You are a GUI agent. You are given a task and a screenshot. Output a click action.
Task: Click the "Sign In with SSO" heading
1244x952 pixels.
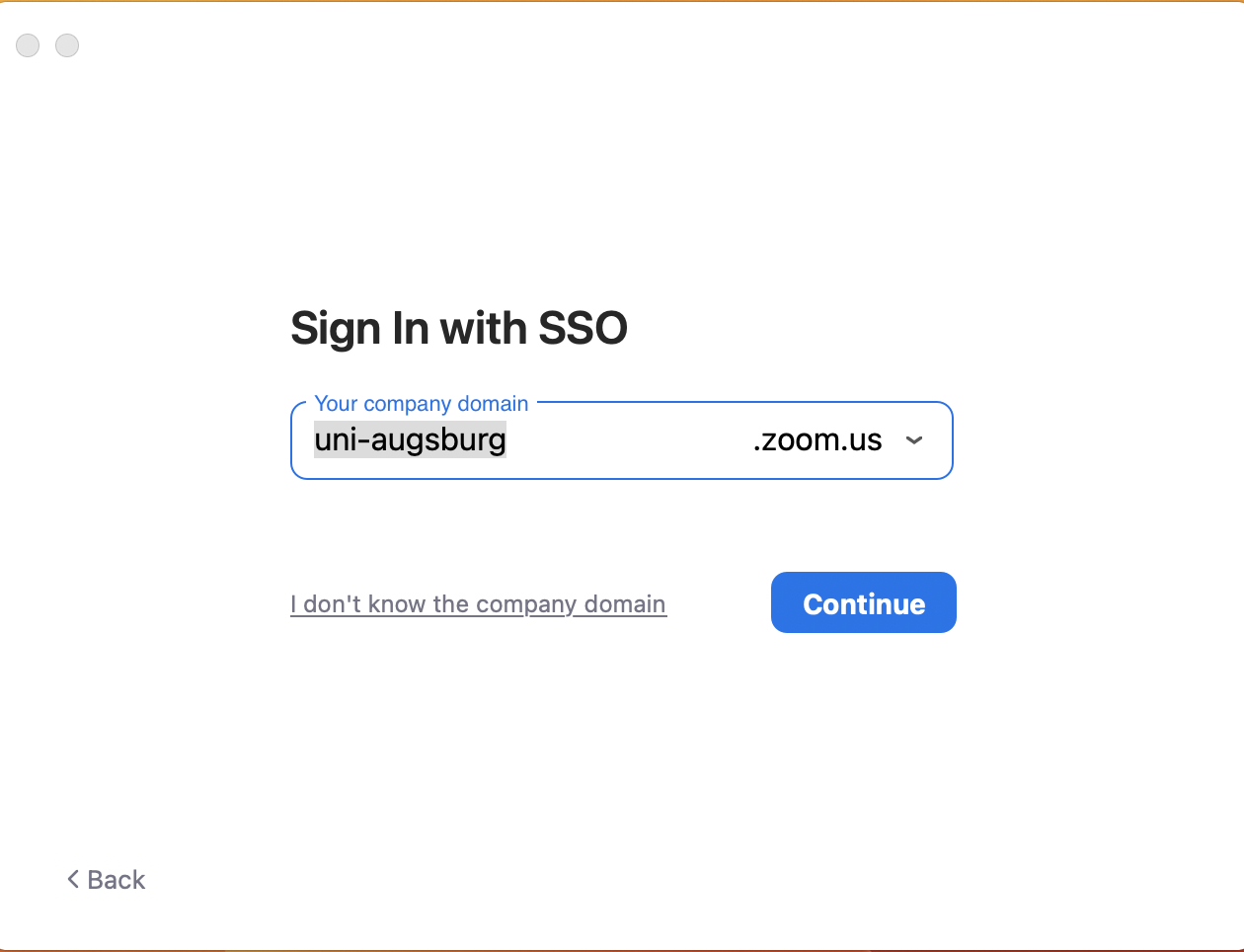[x=458, y=328]
